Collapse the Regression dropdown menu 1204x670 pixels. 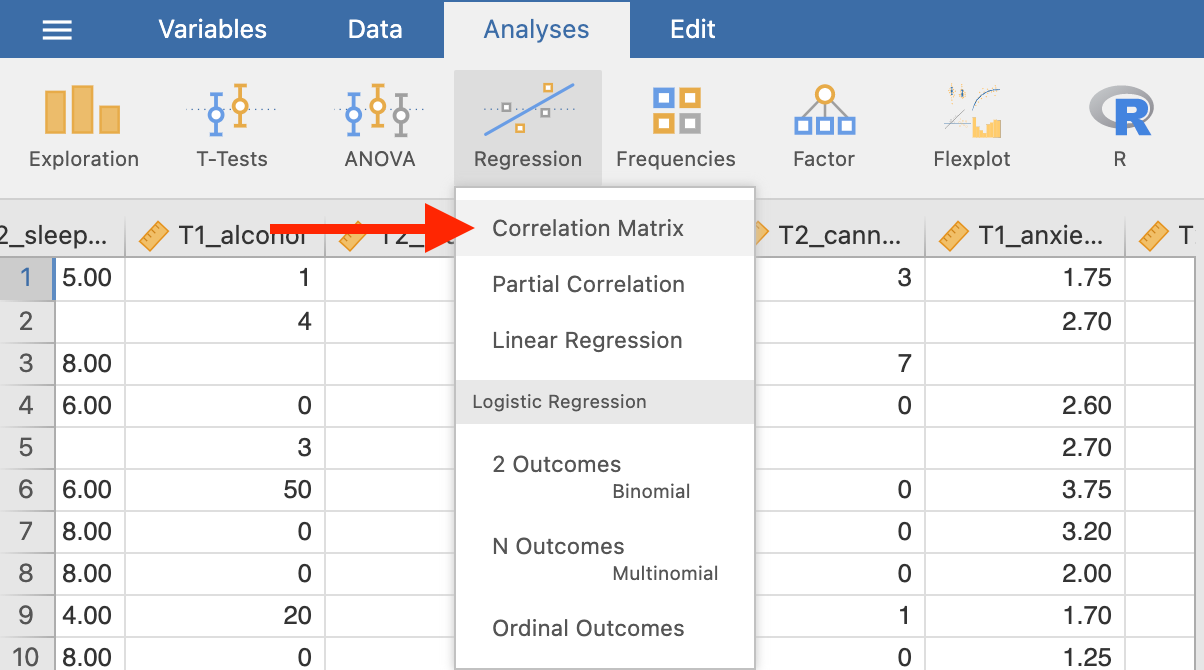[x=527, y=126]
